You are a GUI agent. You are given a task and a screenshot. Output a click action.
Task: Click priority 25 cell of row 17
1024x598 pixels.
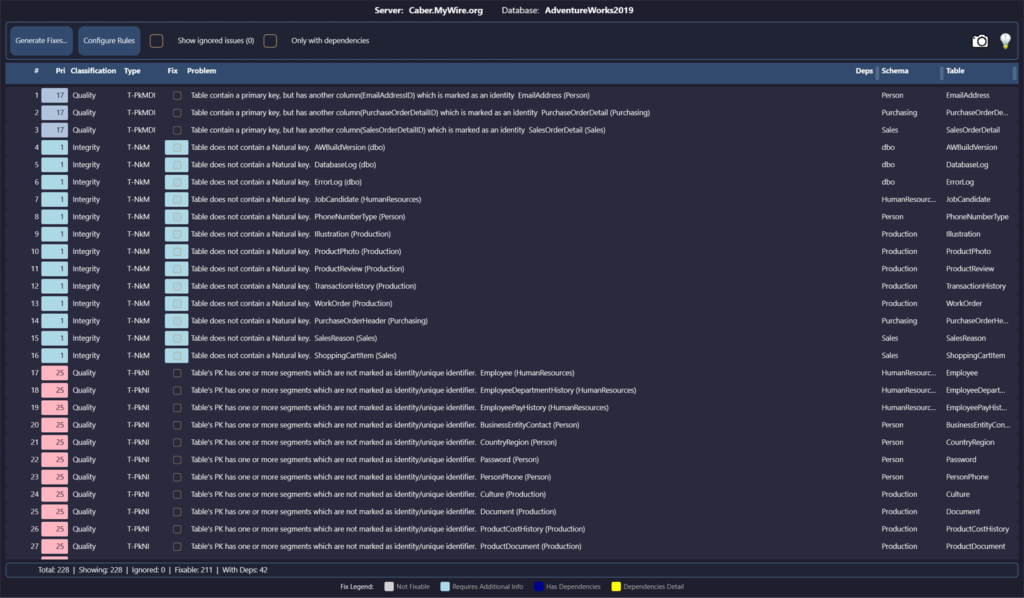55,373
